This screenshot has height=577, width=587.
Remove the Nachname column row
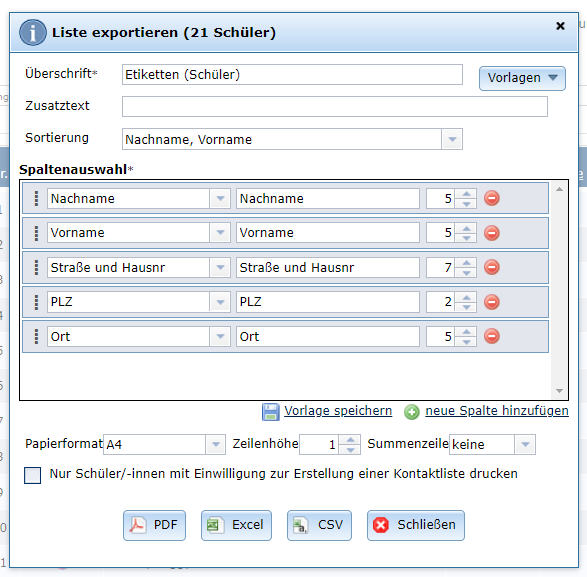coord(492,198)
